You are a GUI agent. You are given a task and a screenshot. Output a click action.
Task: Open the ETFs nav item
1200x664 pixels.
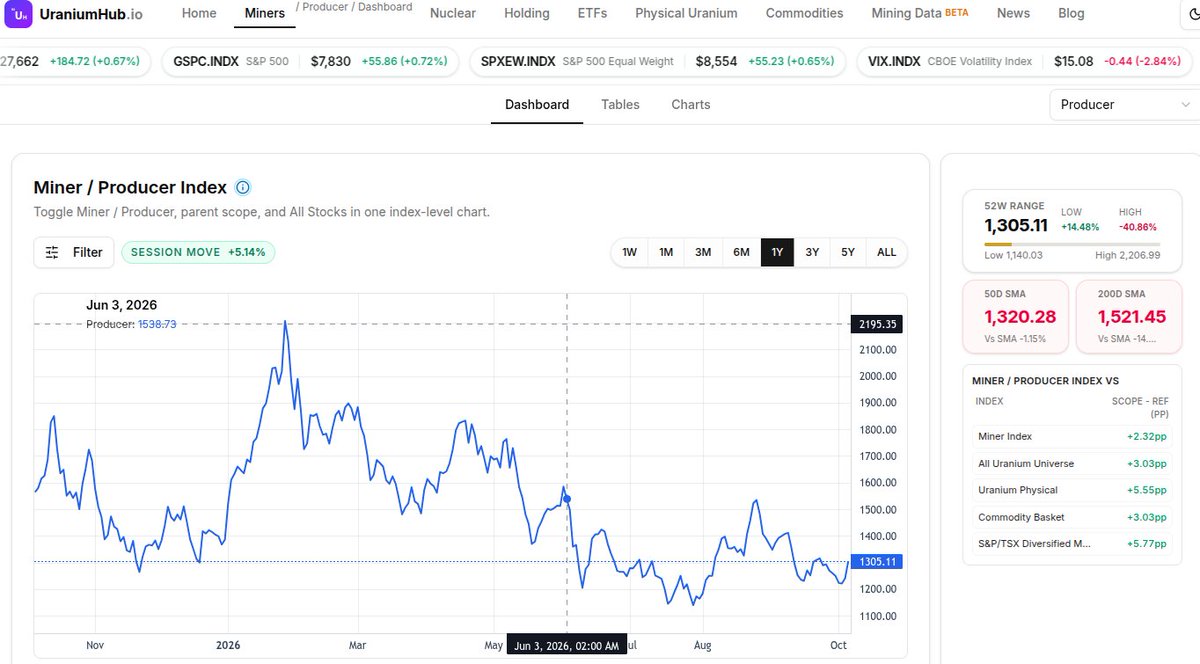(592, 13)
